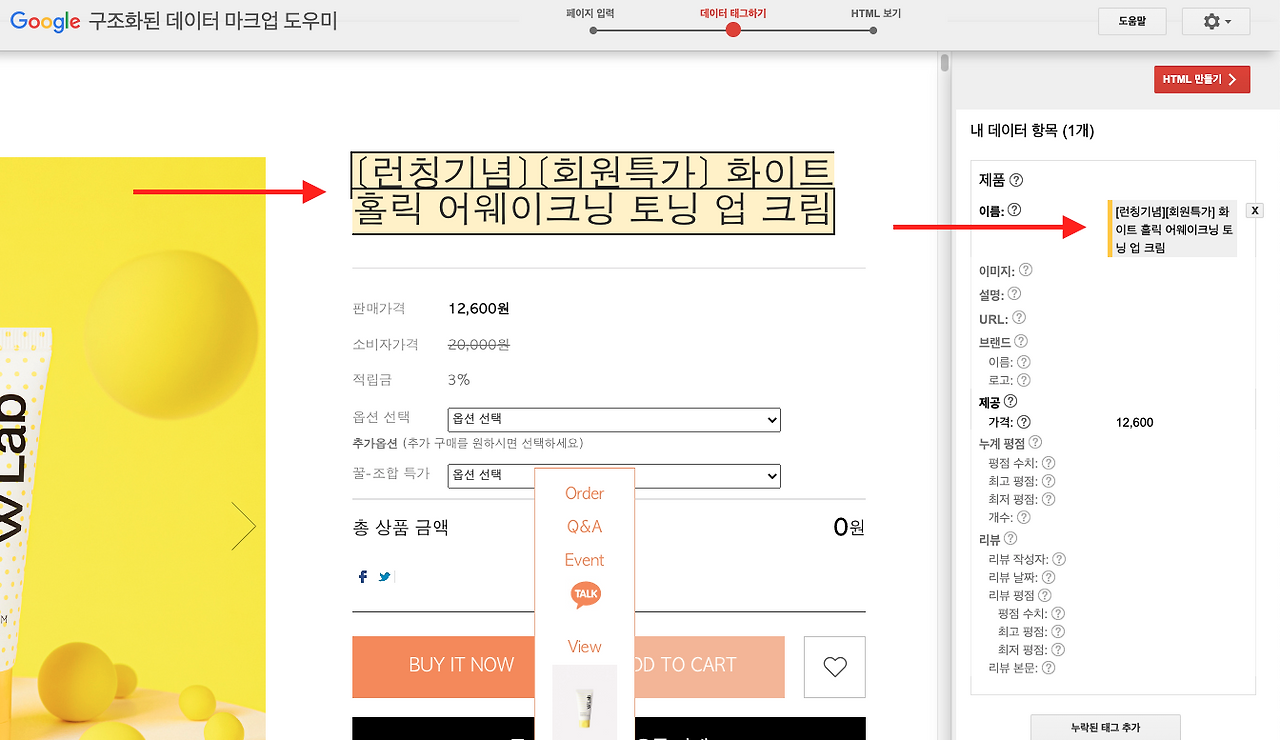Screen dimensions: 1280x740
Task: Click the red progress dot on 데이터 태그하기
Action: (733, 30)
